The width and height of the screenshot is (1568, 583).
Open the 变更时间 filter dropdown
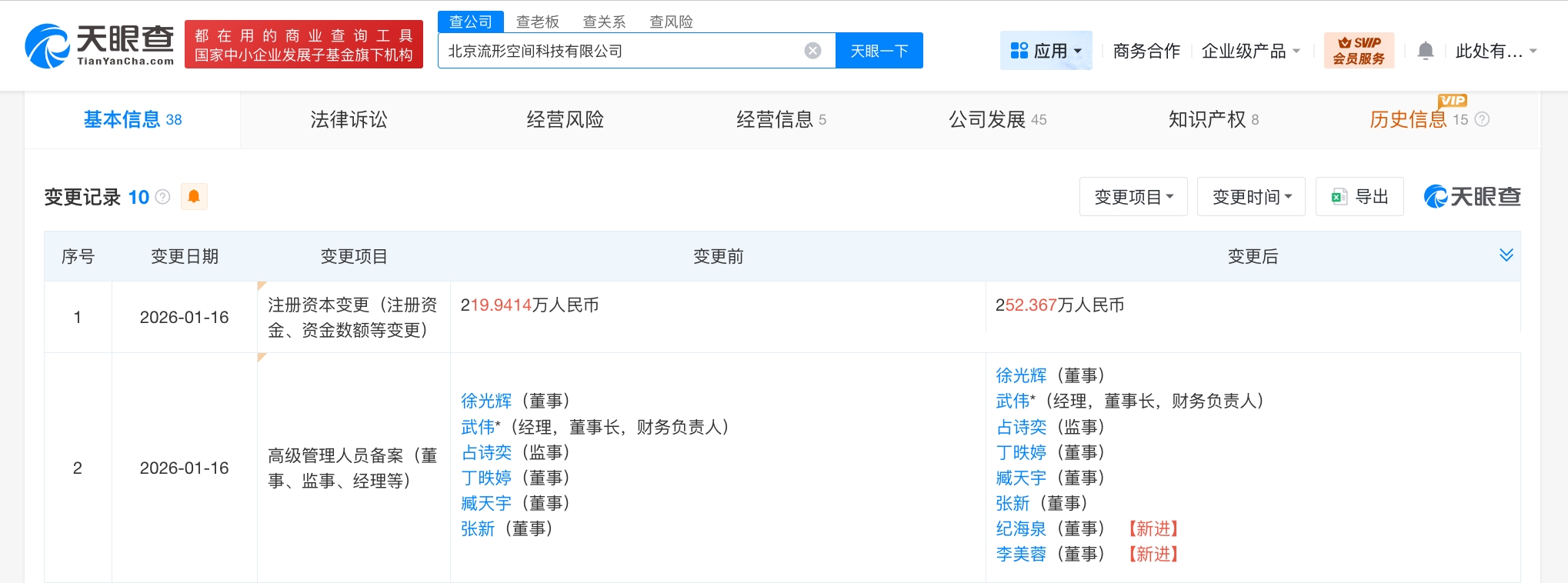click(1250, 197)
